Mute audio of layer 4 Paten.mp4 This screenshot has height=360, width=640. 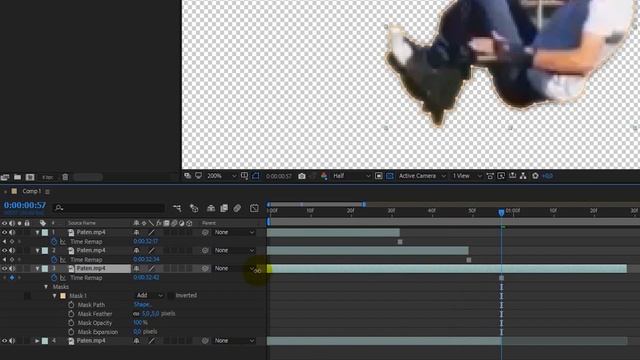pyautogui.click(x=12, y=340)
